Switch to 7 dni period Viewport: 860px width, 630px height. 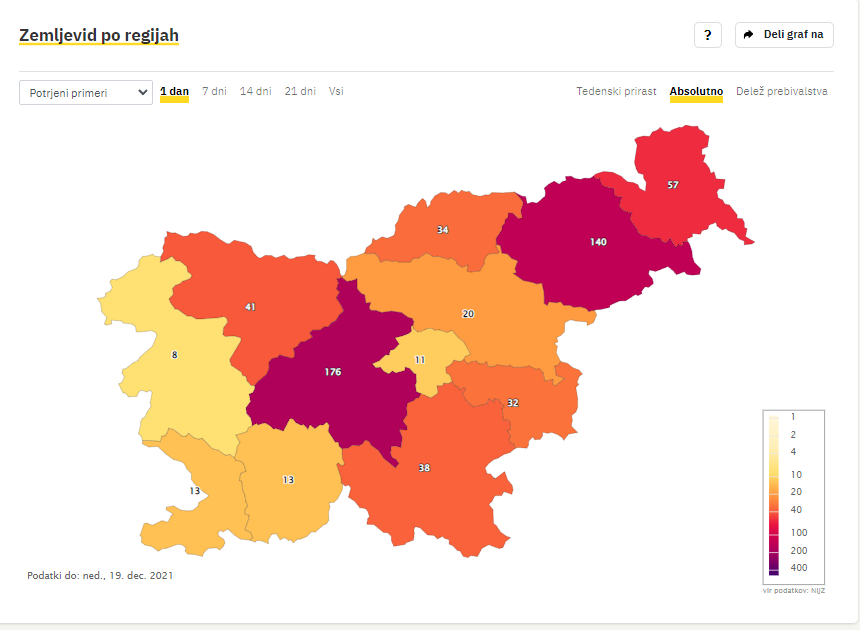214,92
